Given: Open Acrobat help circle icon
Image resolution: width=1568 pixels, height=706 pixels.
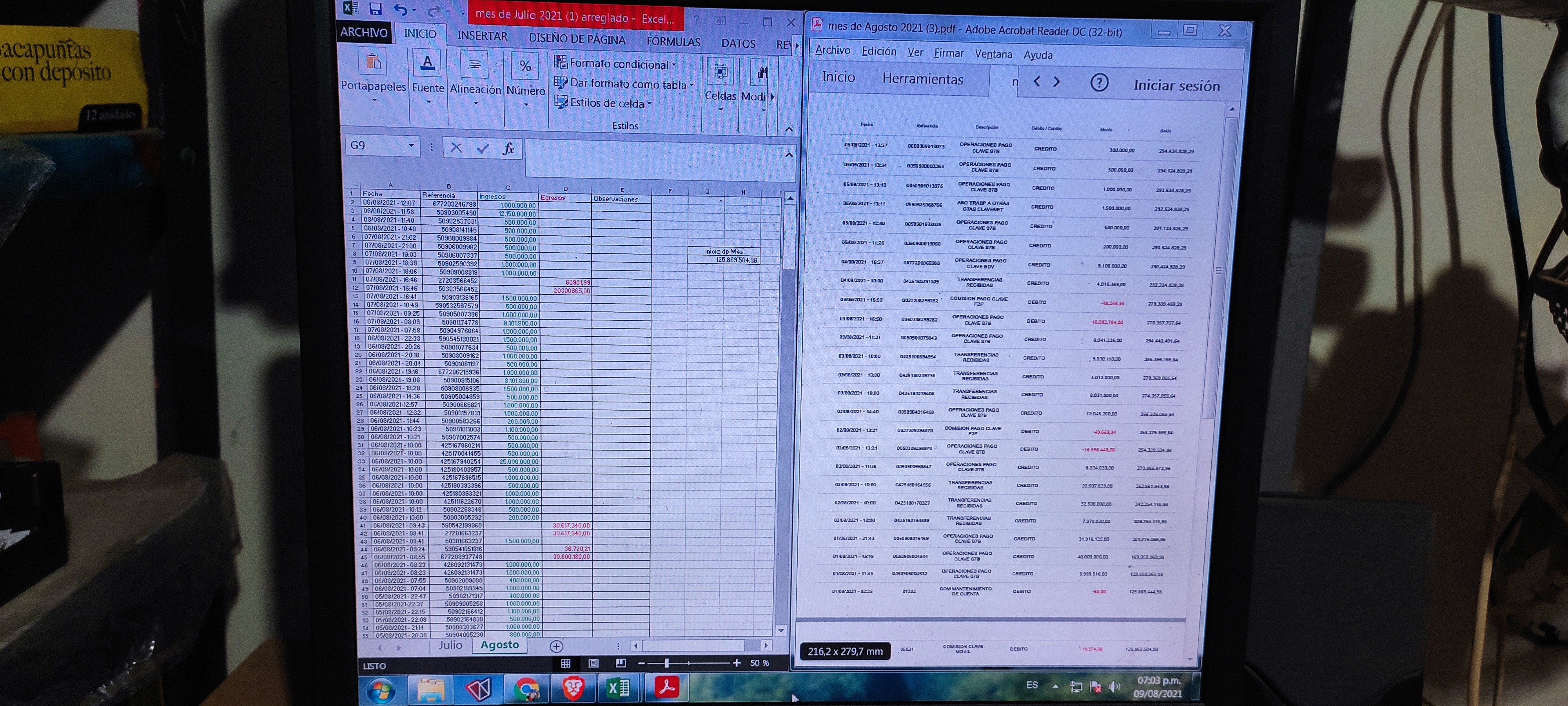Looking at the screenshot, I should tap(1099, 83).
